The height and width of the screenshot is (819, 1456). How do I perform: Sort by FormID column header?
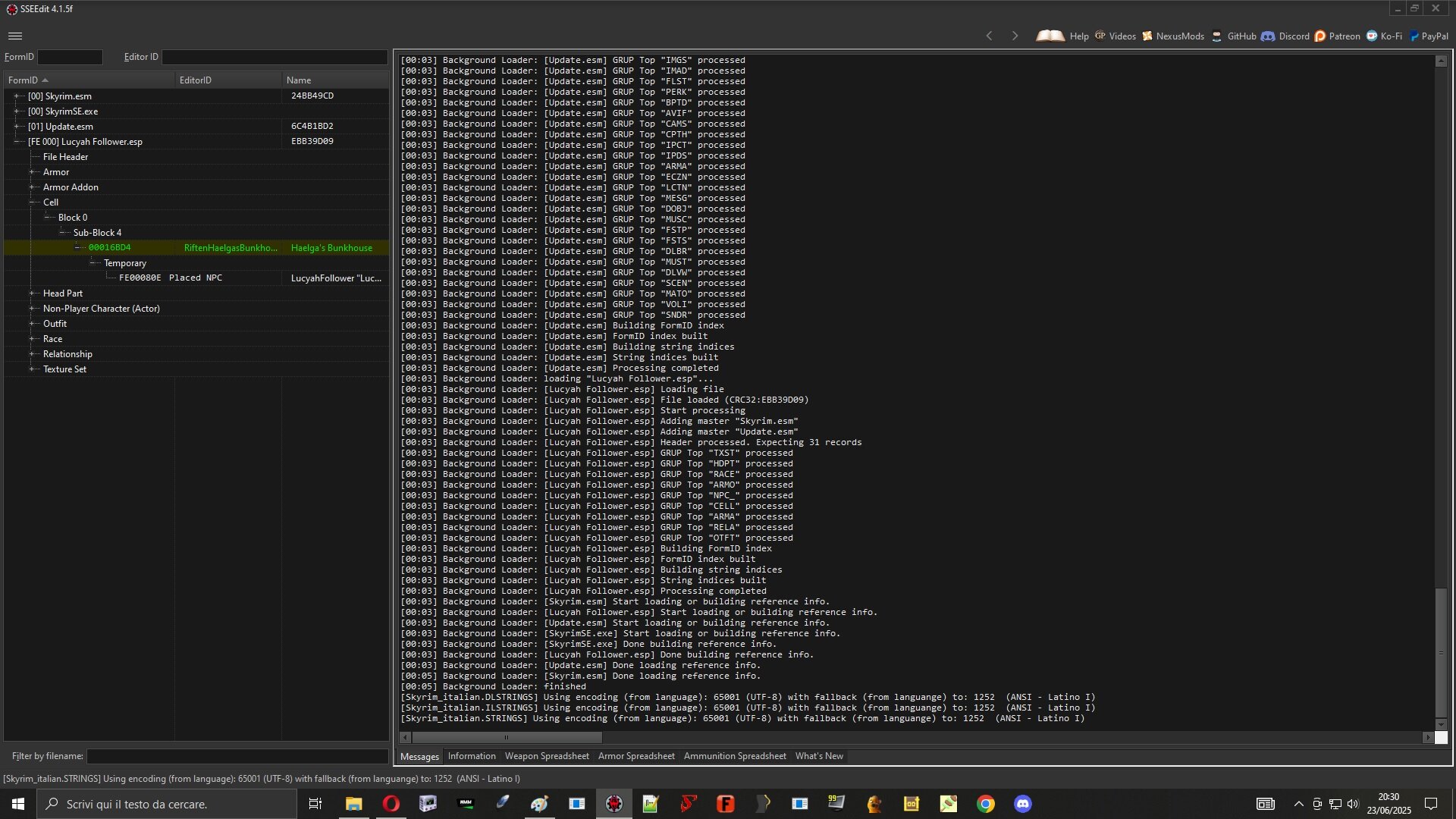tap(89, 80)
